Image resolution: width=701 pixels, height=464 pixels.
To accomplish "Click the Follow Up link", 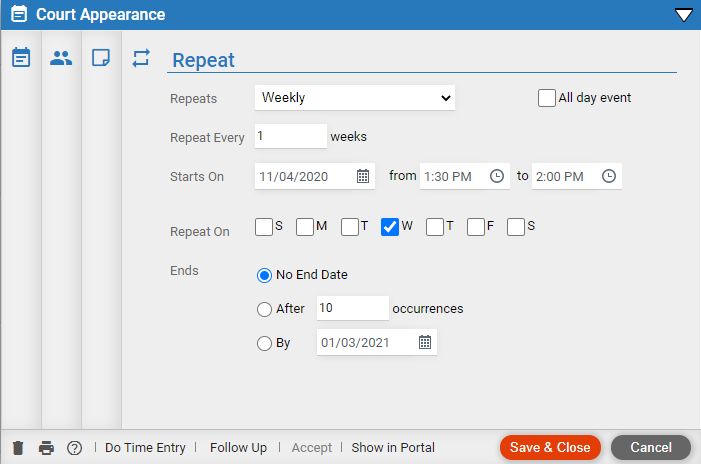I will click(x=238, y=447).
